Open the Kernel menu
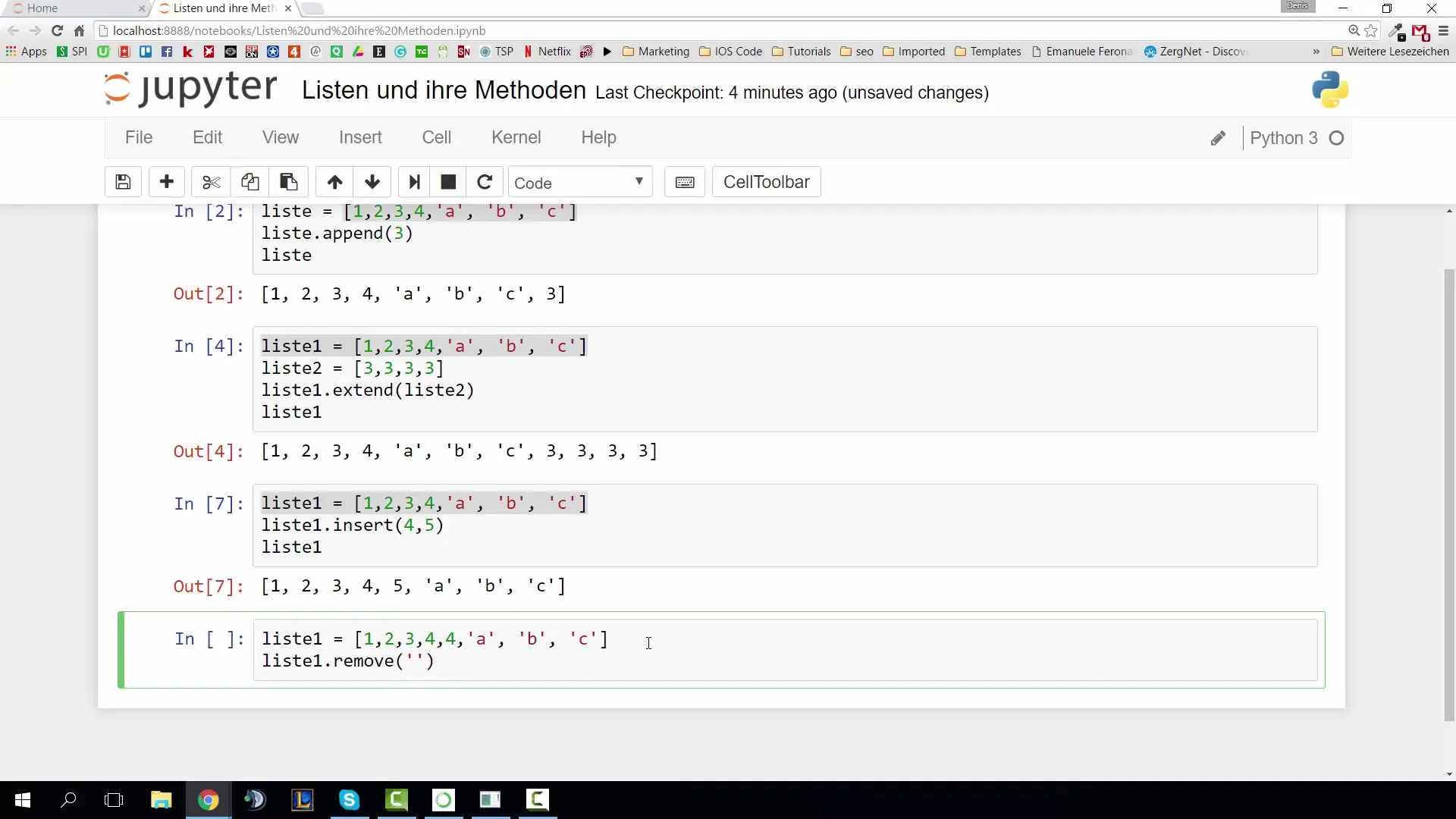This screenshot has height=819, width=1456. tap(516, 137)
